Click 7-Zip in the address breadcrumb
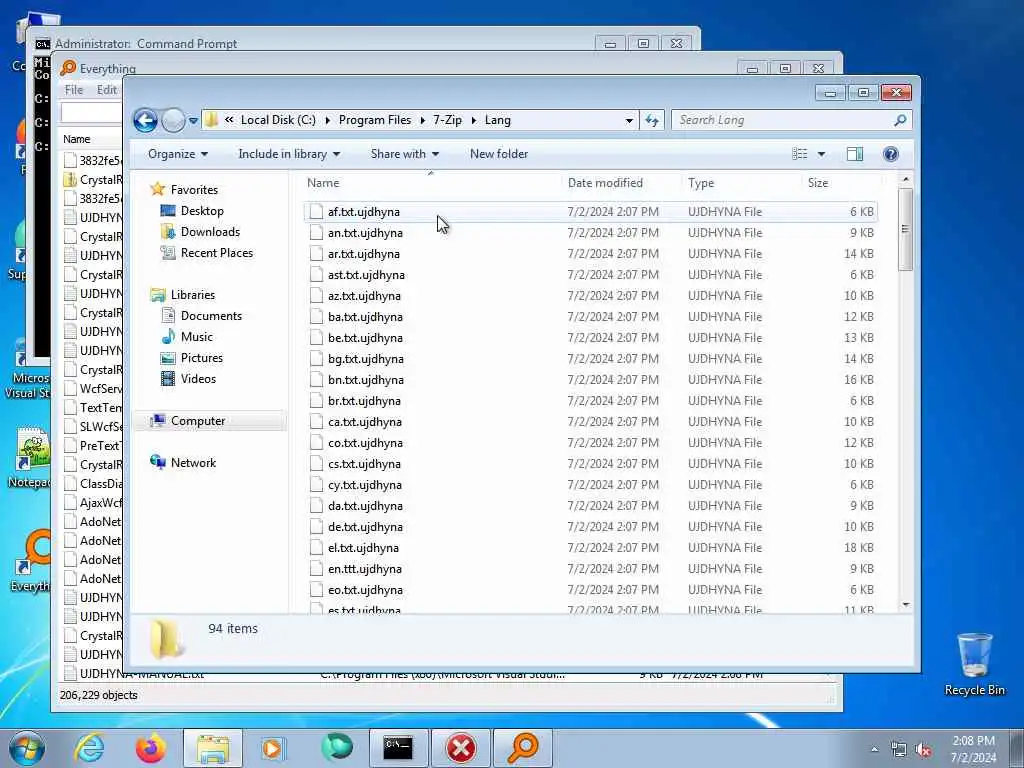The height and width of the screenshot is (768, 1024). point(447,120)
